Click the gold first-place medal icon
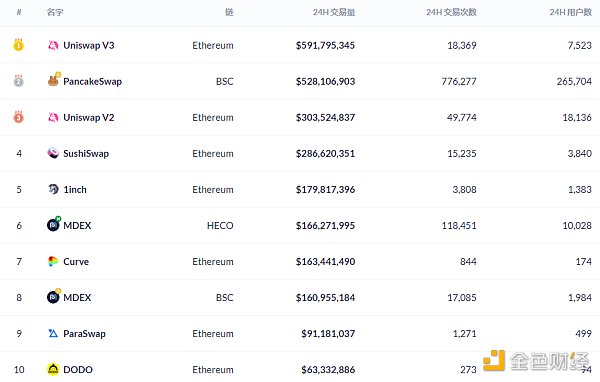Screen dimensions: 600x382 (x=18, y=45)
